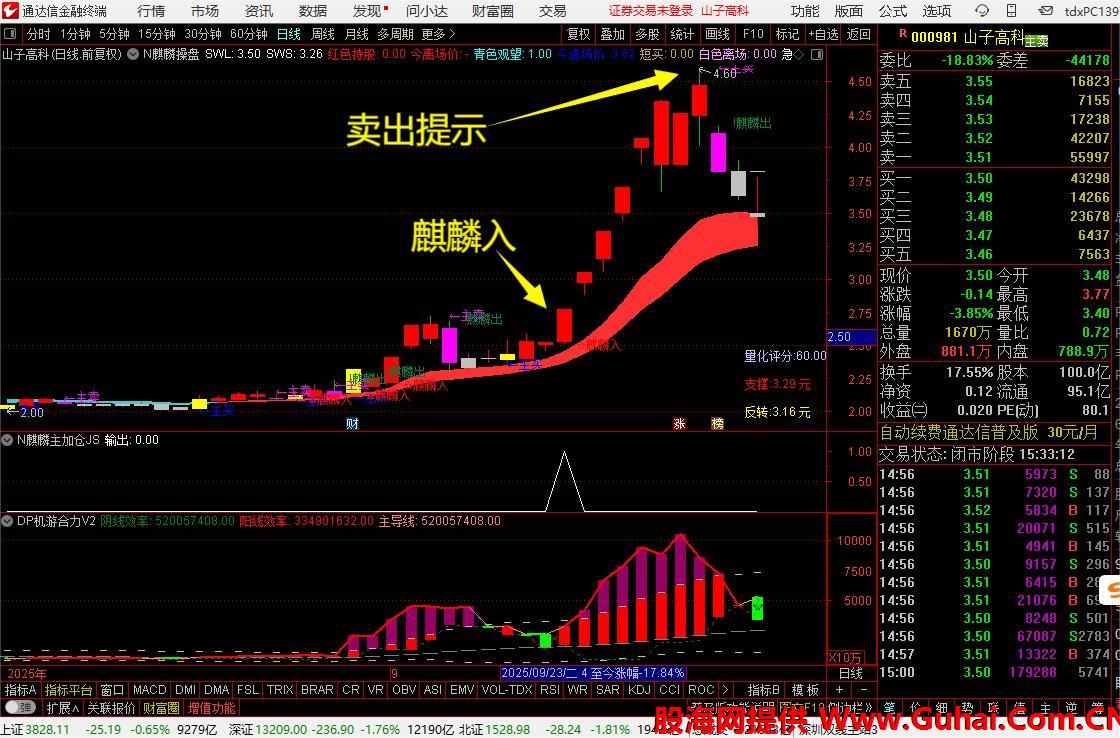
Task: Switch to the 60分钟 period tab
Action: pos(249,34)
